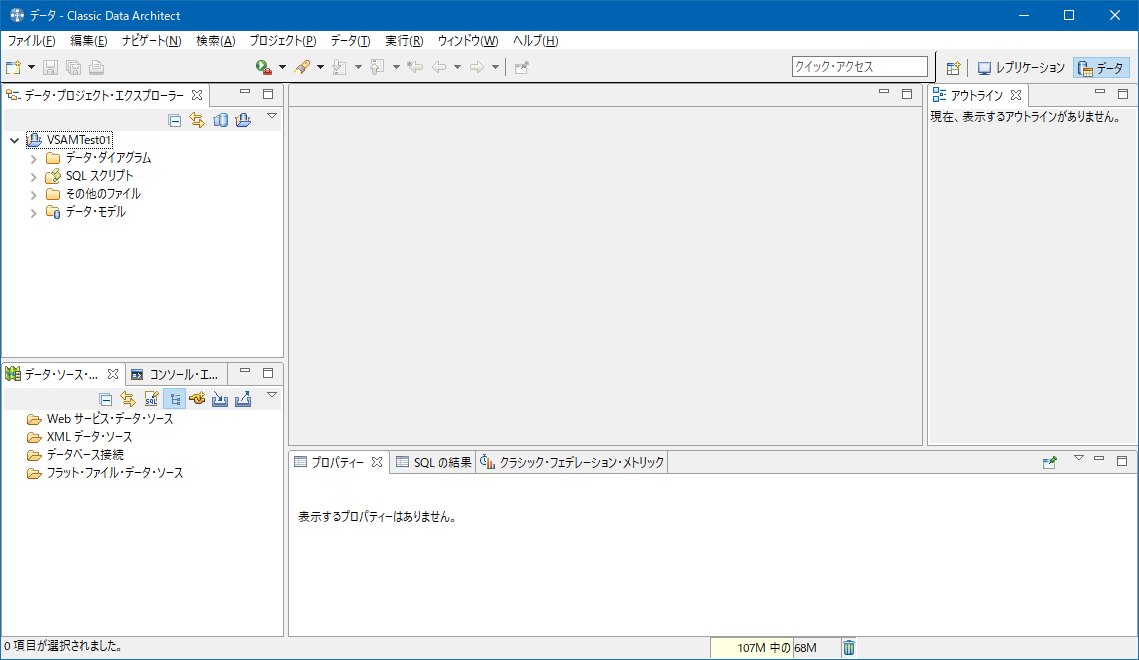This screenshot has height=660, width=1139.
Task: Open the New wizard dropdown arrow
Action: pyautogui.click(x=31, y=68)
